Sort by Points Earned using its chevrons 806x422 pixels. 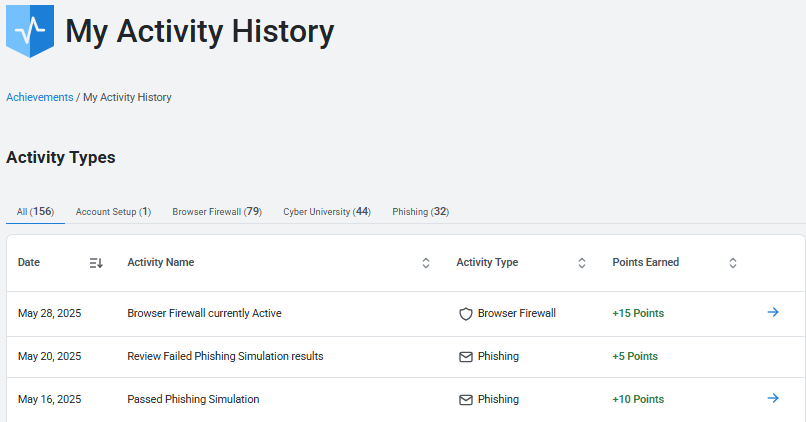coord(733,263)
